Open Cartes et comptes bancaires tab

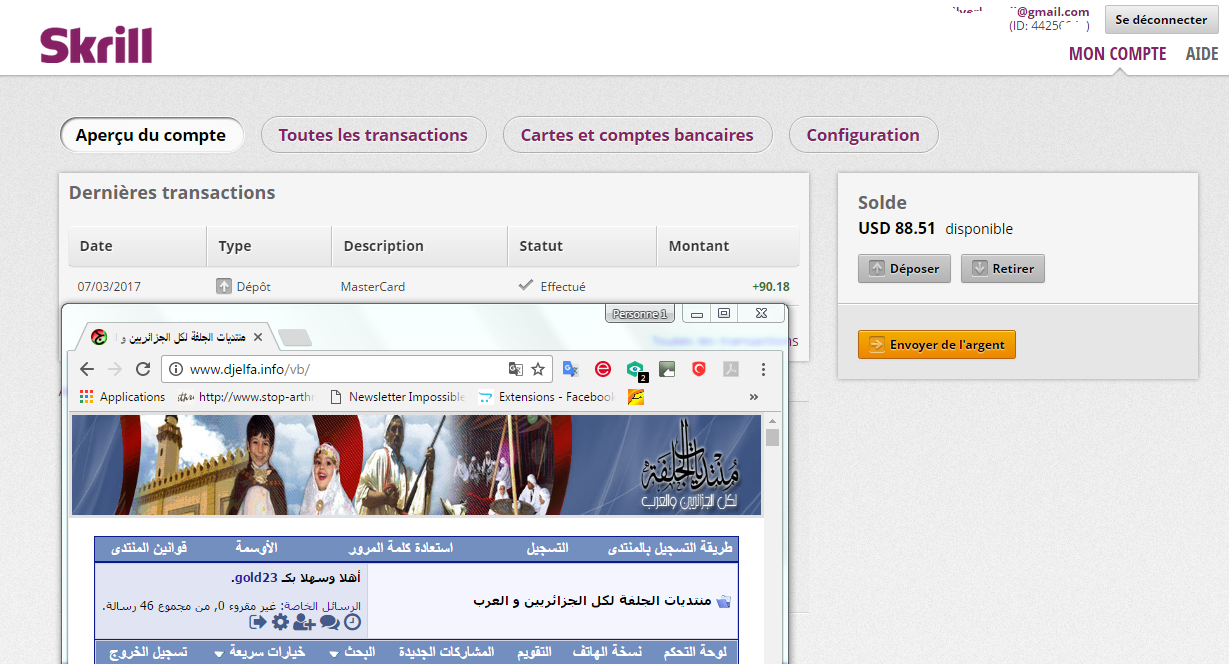click(637, 135)
